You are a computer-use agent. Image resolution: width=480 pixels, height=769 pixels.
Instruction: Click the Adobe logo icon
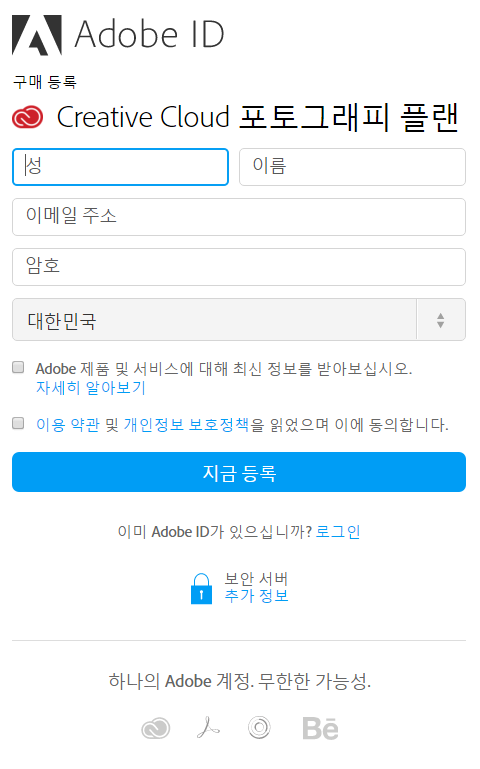tap(37, 35)
